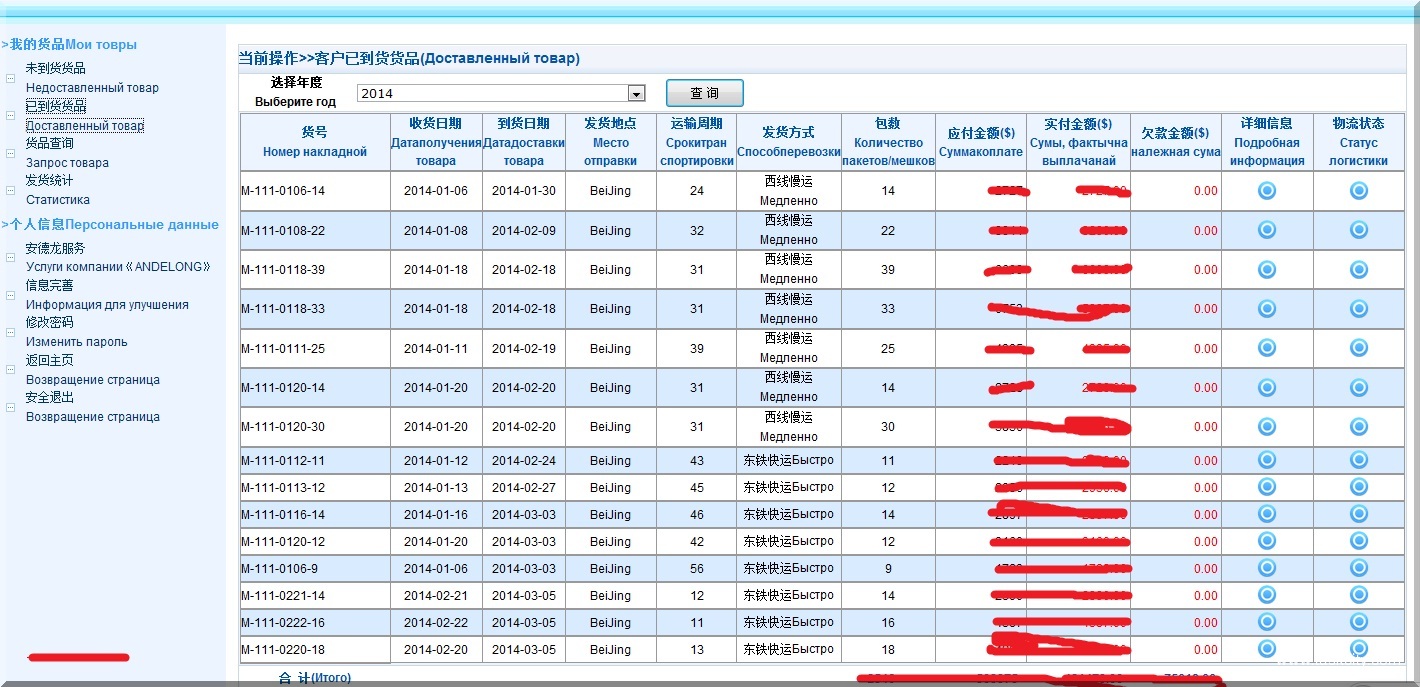
Task: Go to 货品查询 goods query
Action: point(50,143)
